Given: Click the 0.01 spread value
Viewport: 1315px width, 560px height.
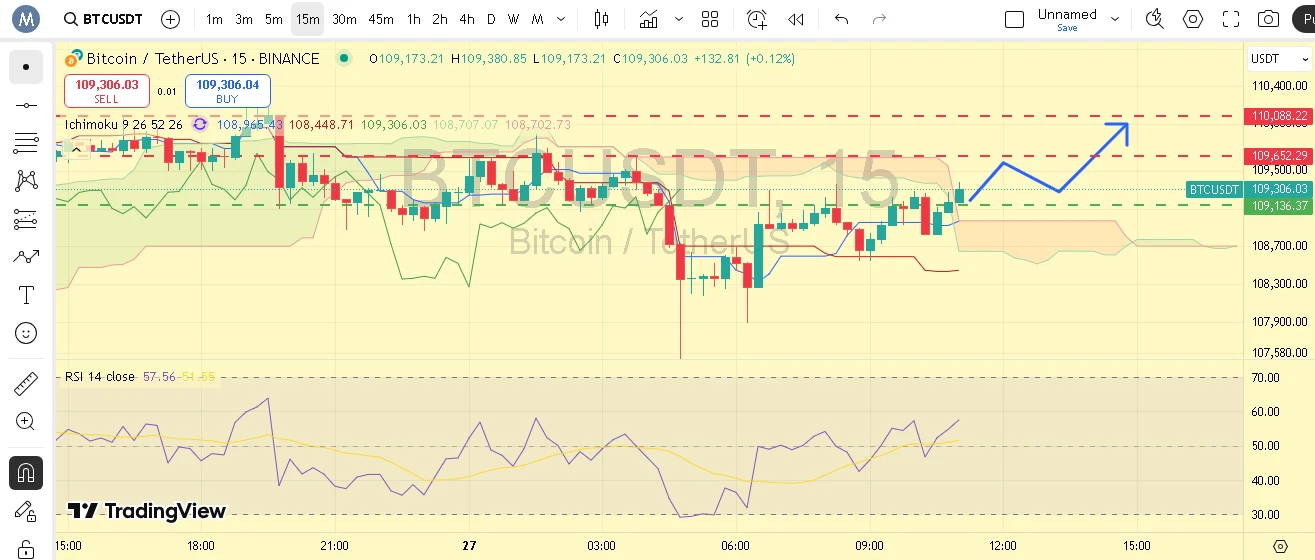Looking at the screenshot, I should [167, 92].
